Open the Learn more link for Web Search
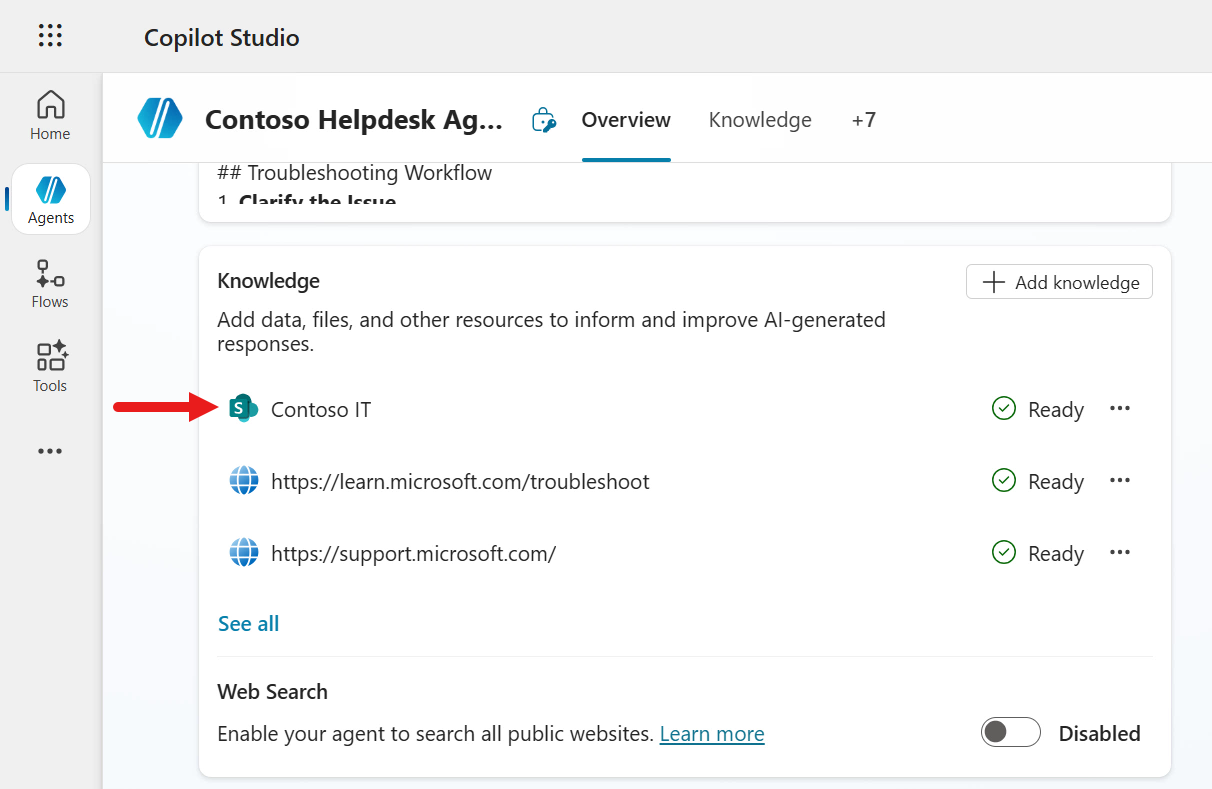This screenshot has height=789, width=1212. pyautogui.click(x=711, y=733)
